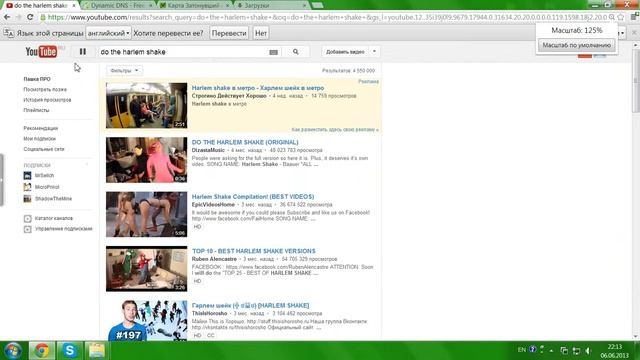This screenshot has height=360, width=640.
Task: Open Социальные сети in sidebar
Action: (44, 149)
